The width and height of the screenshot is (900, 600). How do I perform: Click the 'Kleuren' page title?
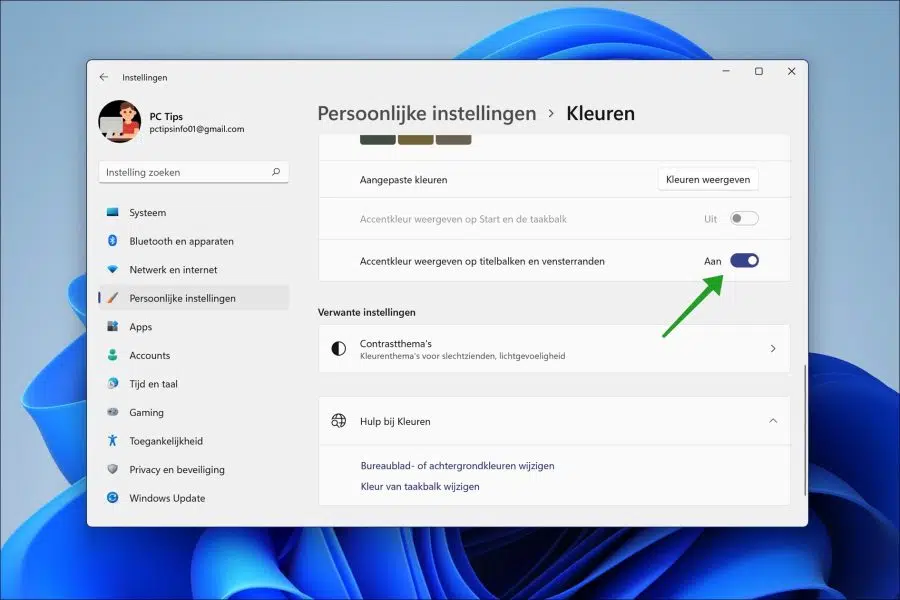click(600, 113)
